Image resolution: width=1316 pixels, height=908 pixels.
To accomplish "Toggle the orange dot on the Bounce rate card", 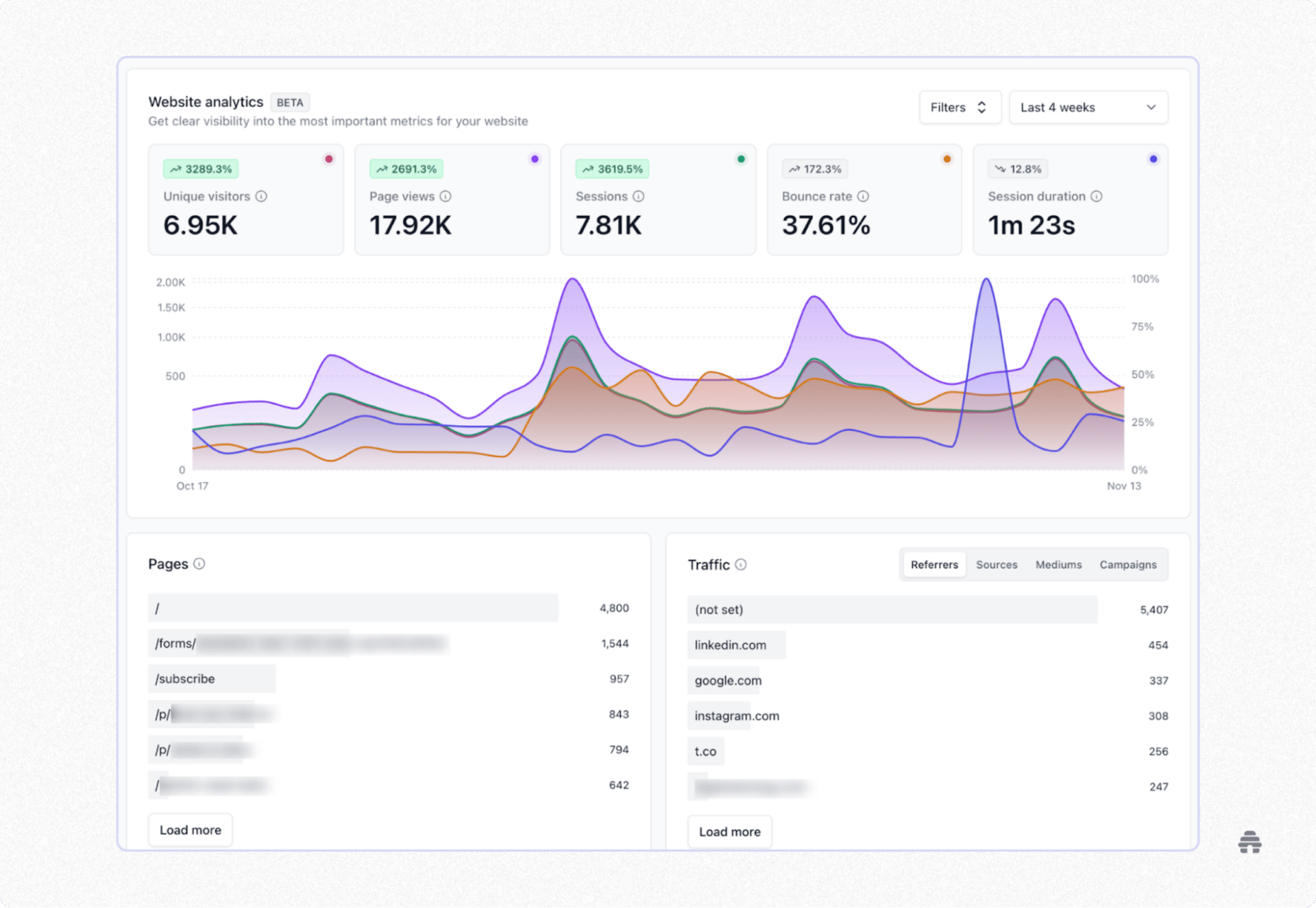I will (947, 158).
